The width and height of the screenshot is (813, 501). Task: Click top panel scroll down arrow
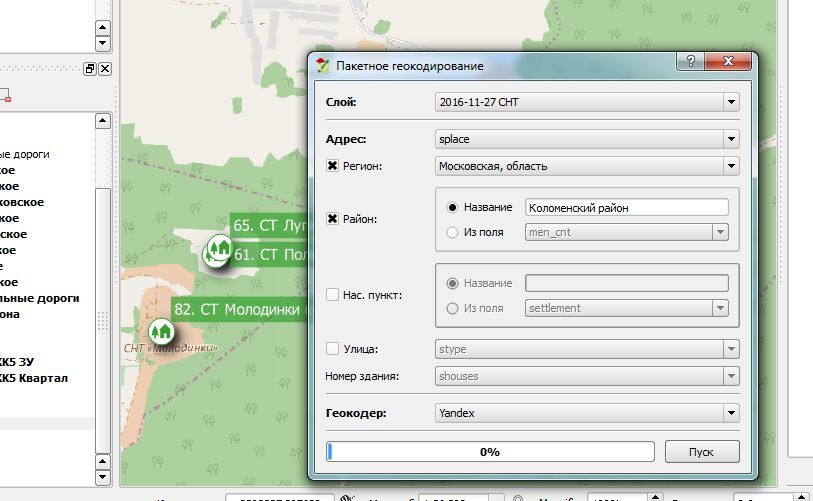click(103, 43)
